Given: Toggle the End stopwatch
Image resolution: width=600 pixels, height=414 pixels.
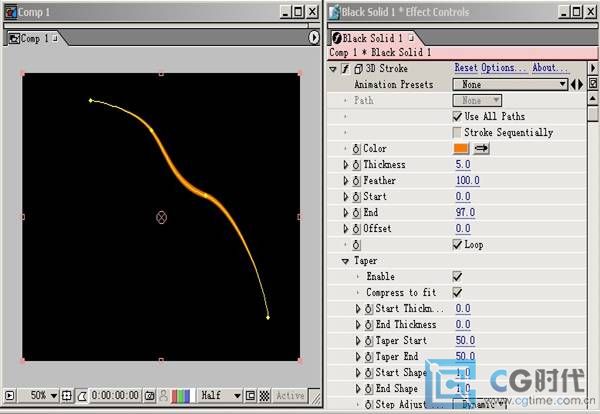Looking at the screenshot, I should tap(356, 213).
